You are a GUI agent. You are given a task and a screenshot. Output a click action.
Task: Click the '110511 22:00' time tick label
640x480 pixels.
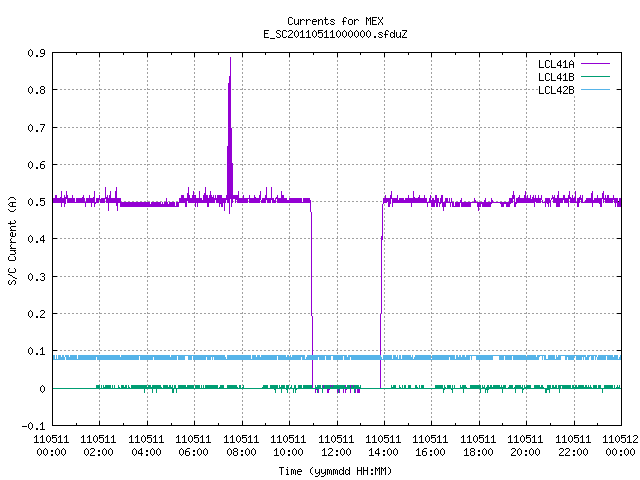click(573, 446)
